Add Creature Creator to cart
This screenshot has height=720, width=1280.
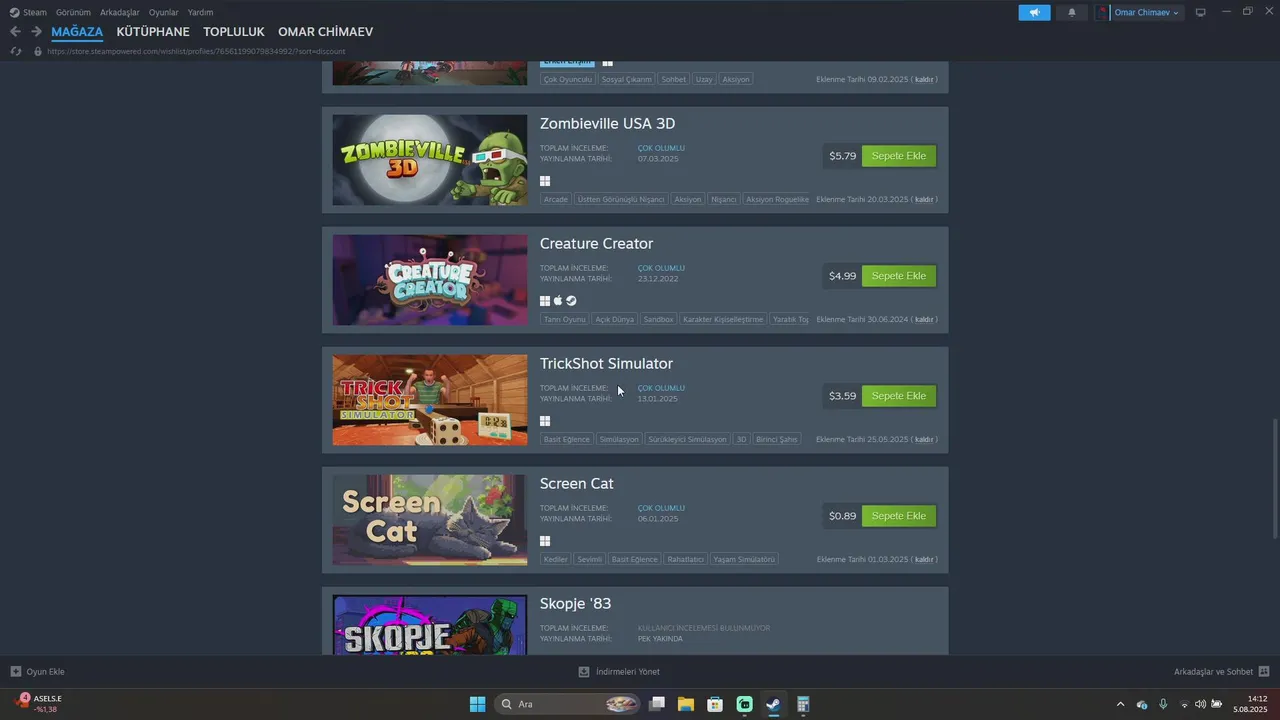899,276
